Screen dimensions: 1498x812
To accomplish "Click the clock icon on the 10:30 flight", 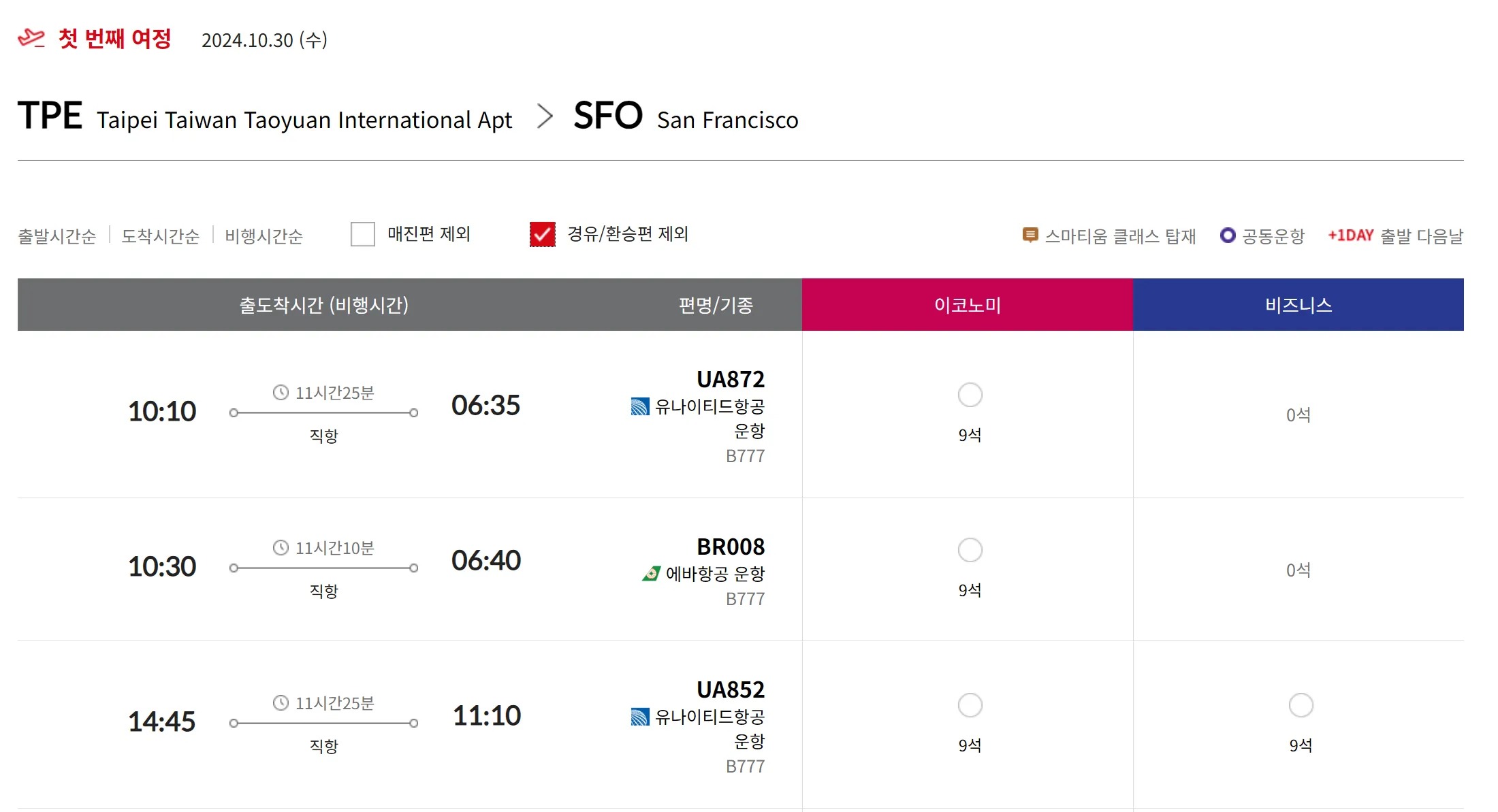I will tap(281, 548).
